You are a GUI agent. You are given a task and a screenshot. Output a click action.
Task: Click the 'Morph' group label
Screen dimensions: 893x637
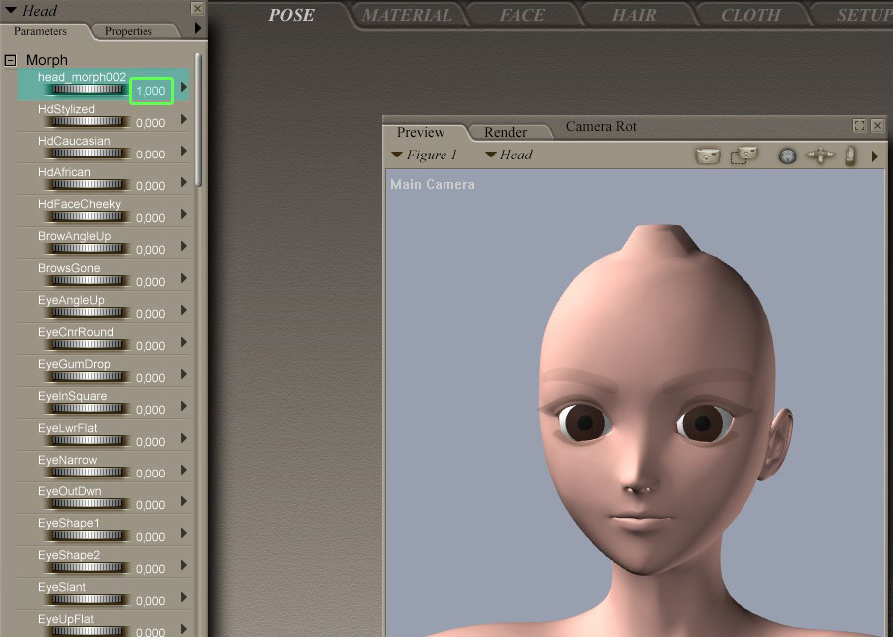47,60
